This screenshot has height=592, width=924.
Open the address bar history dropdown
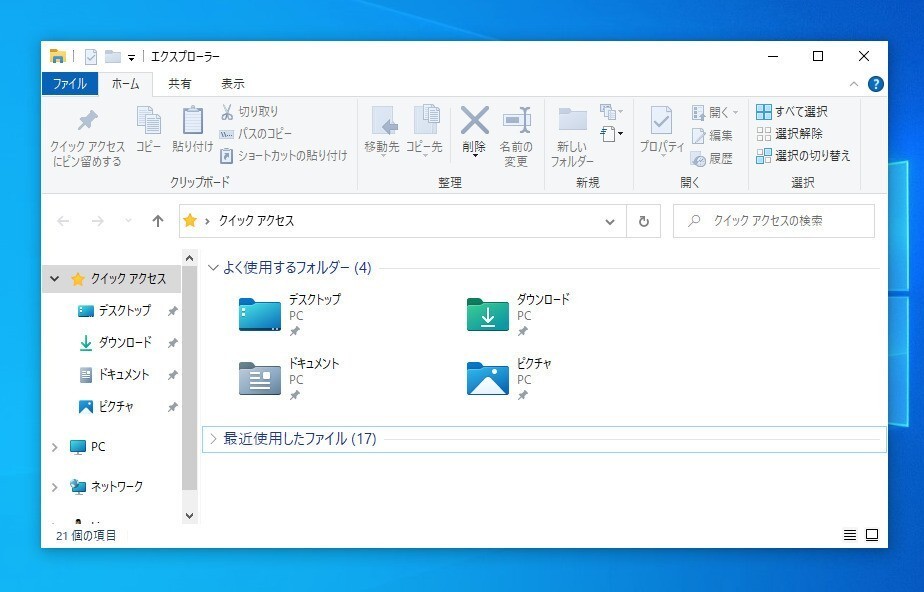click(x=610, y=221)
